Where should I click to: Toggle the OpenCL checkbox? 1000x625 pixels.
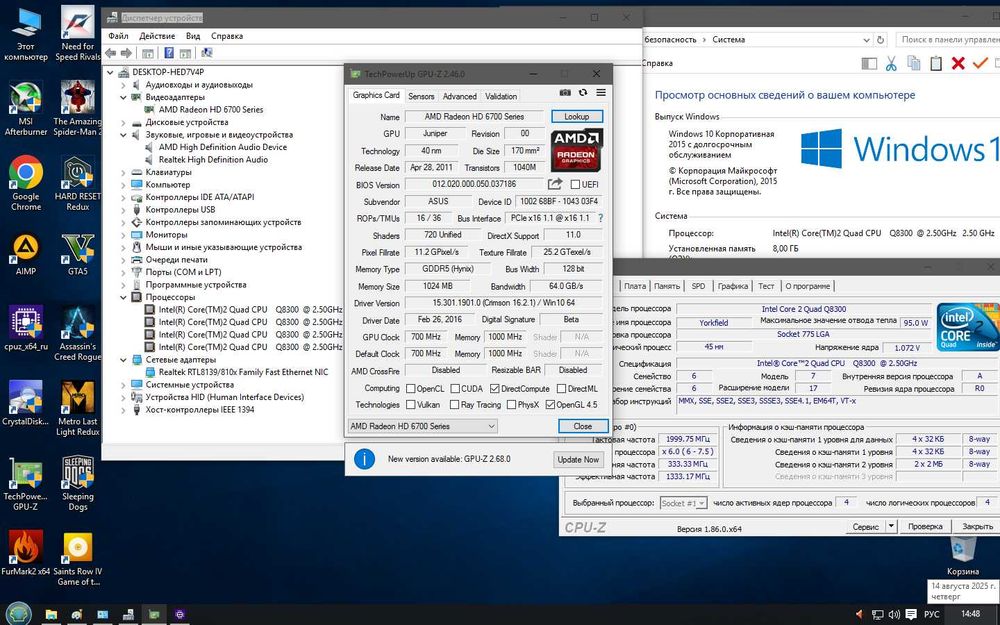pos(411,388)
